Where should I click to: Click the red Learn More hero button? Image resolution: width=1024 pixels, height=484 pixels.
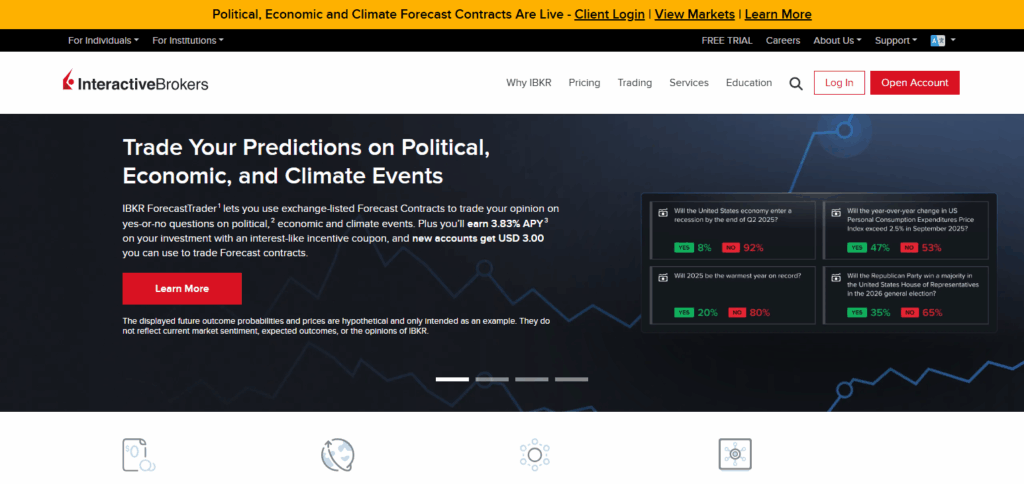pyautogui.click(x=182, y=289)
